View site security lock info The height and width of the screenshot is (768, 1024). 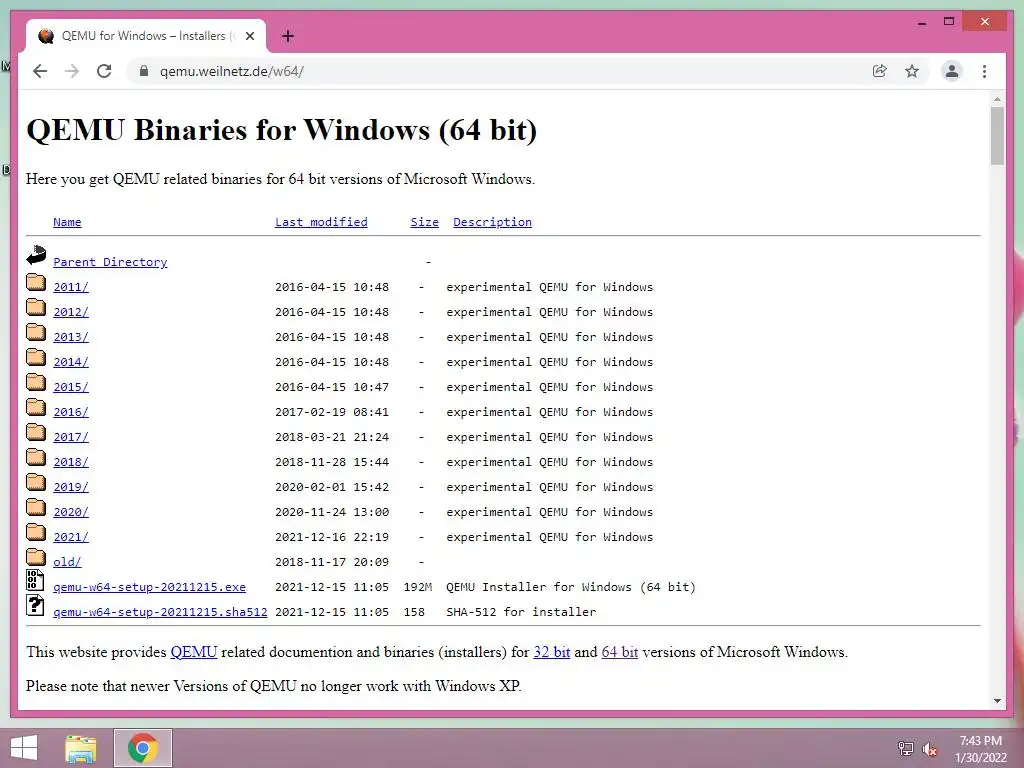144,71
